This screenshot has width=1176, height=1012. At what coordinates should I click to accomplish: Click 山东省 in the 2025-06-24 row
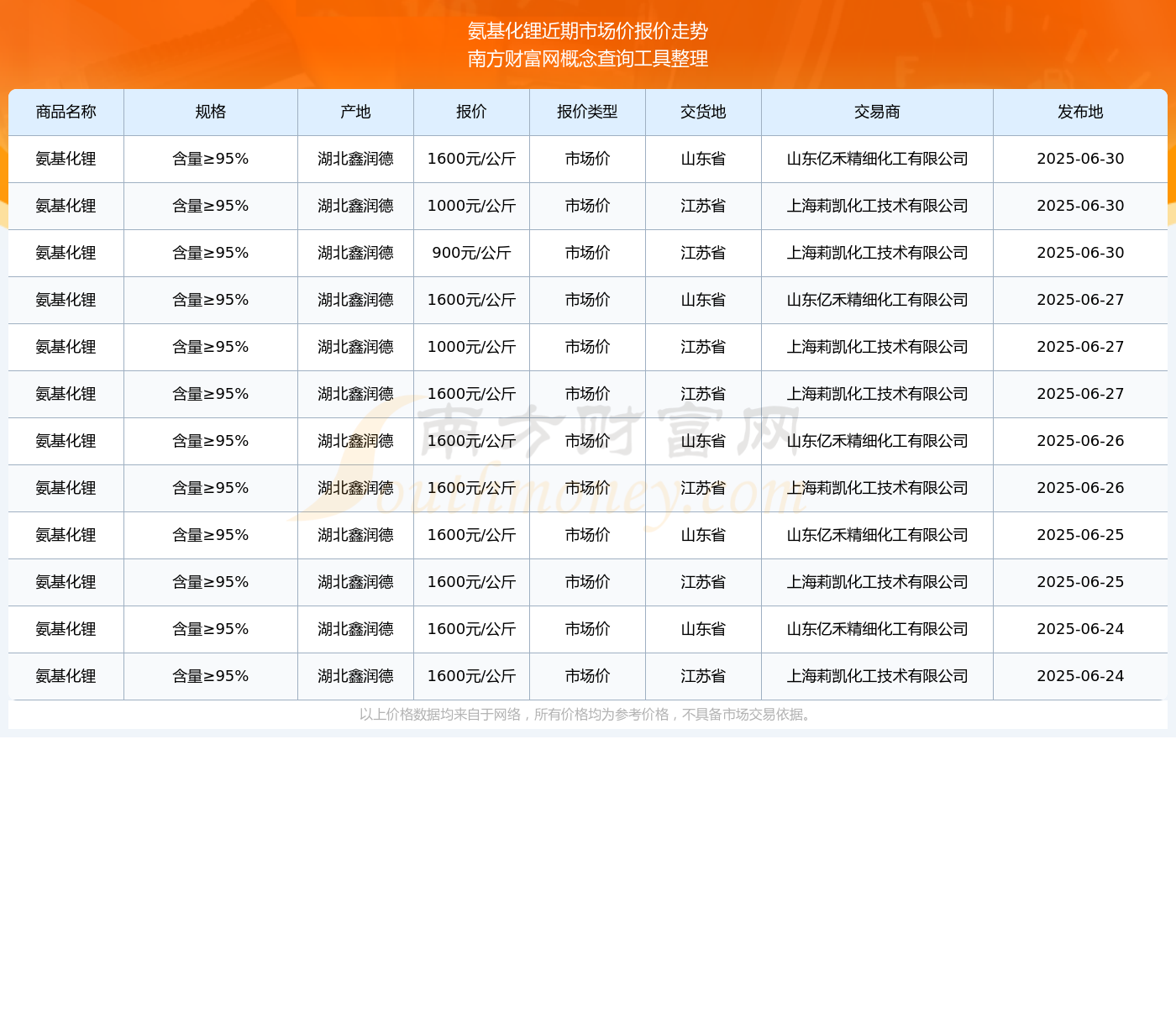point(703,629)
